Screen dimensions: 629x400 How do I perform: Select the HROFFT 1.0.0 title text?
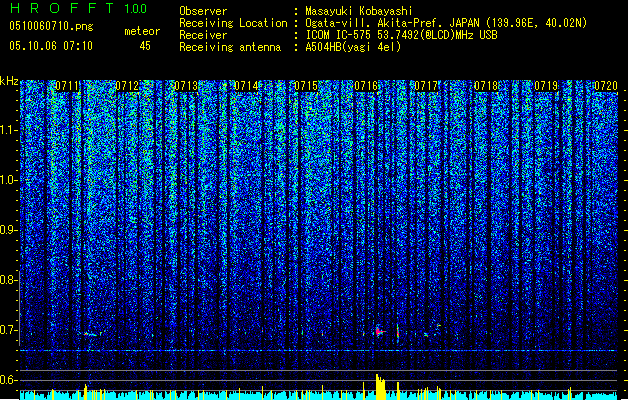(79, 8)
